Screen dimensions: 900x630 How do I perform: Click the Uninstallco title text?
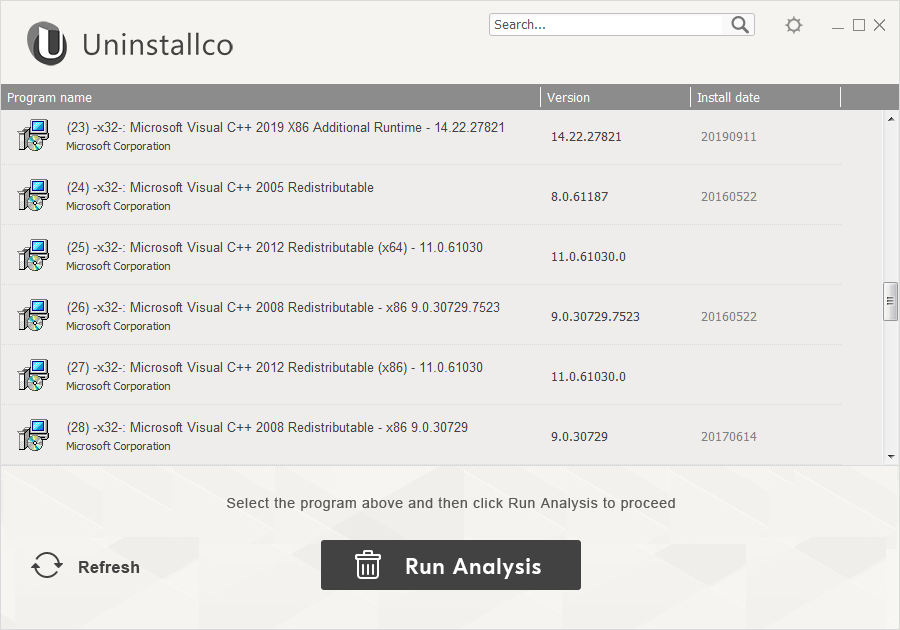point(158,45)
